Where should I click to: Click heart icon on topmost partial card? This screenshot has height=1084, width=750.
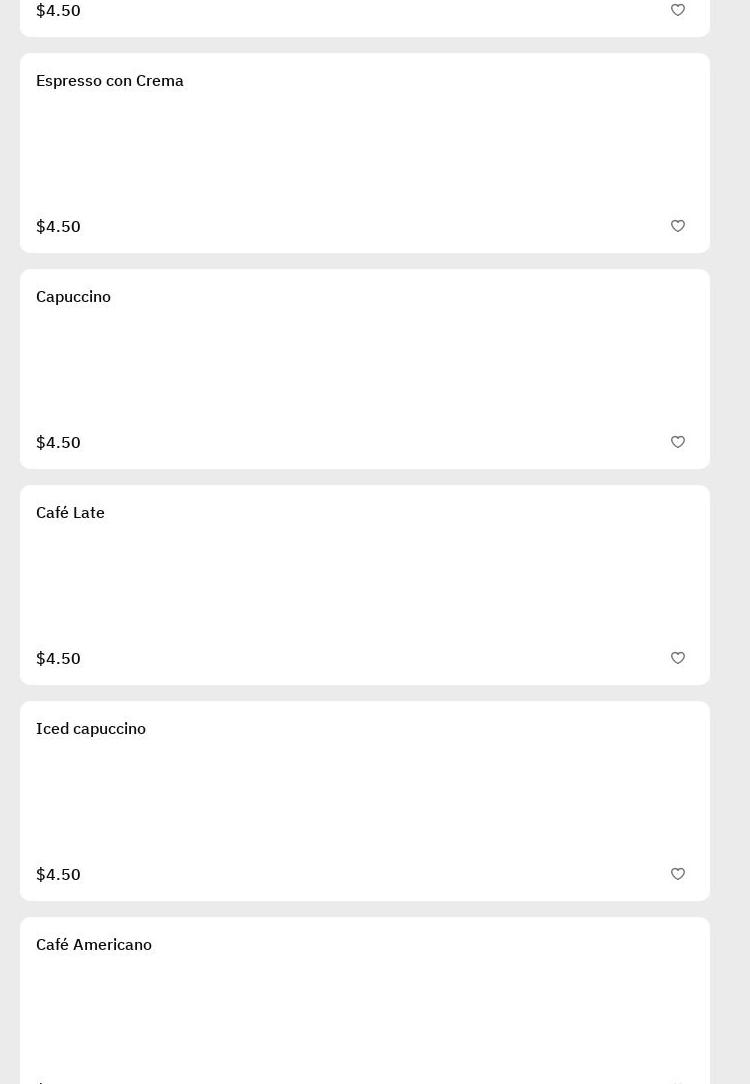tap(678, 11)
